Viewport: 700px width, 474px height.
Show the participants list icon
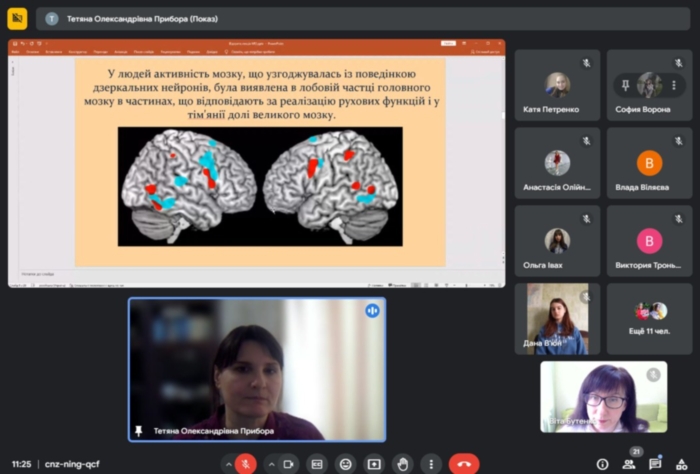[x=629, y=464]
